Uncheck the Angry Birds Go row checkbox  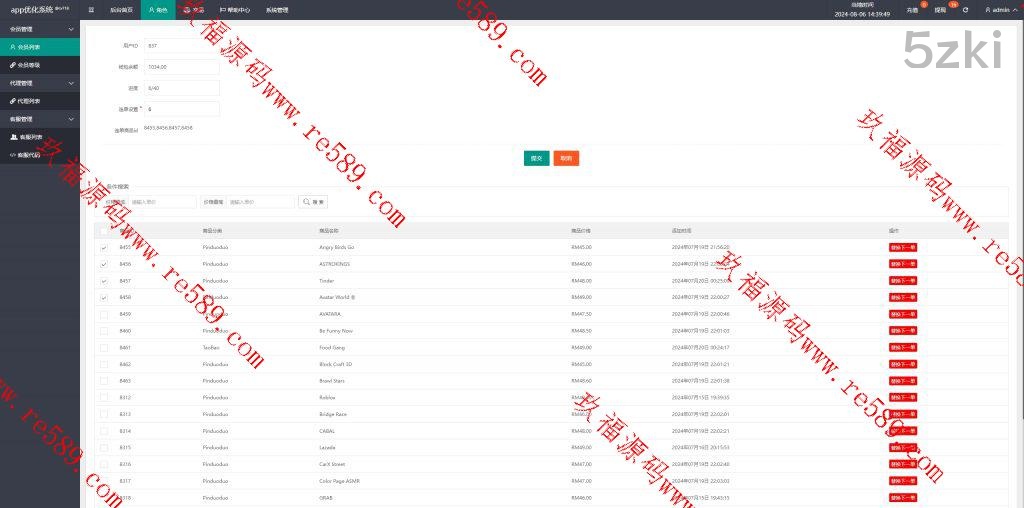coord(104,247)
